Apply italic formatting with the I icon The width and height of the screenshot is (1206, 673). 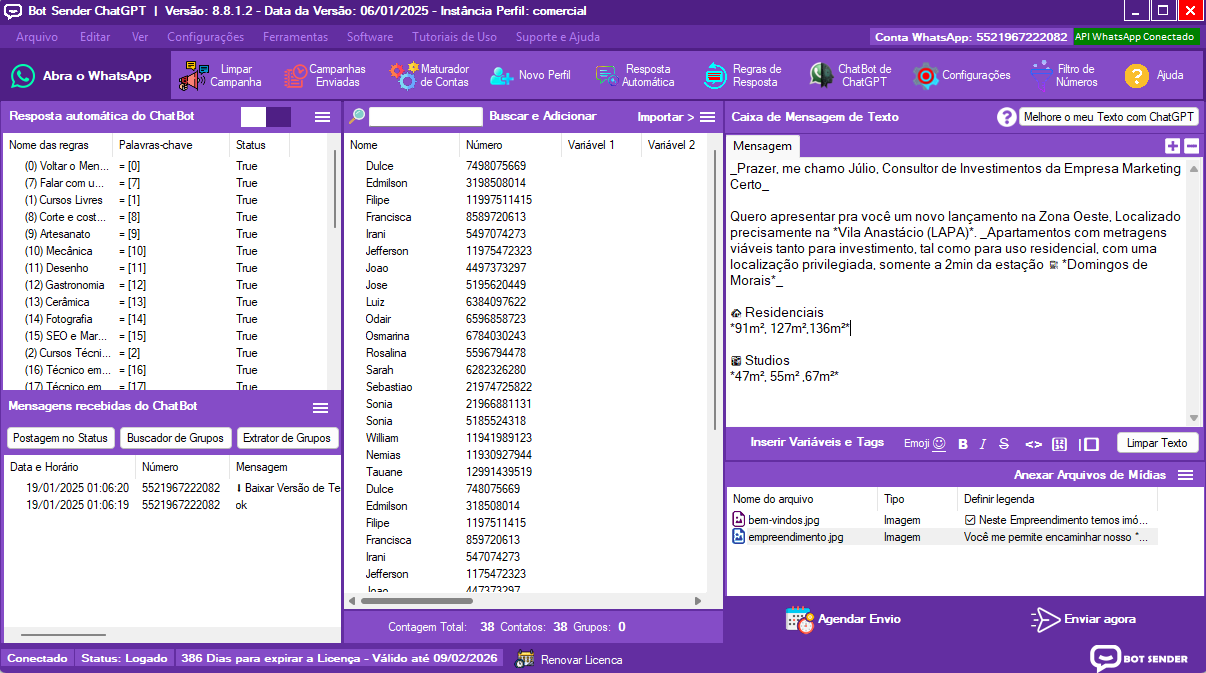point(983,444)
